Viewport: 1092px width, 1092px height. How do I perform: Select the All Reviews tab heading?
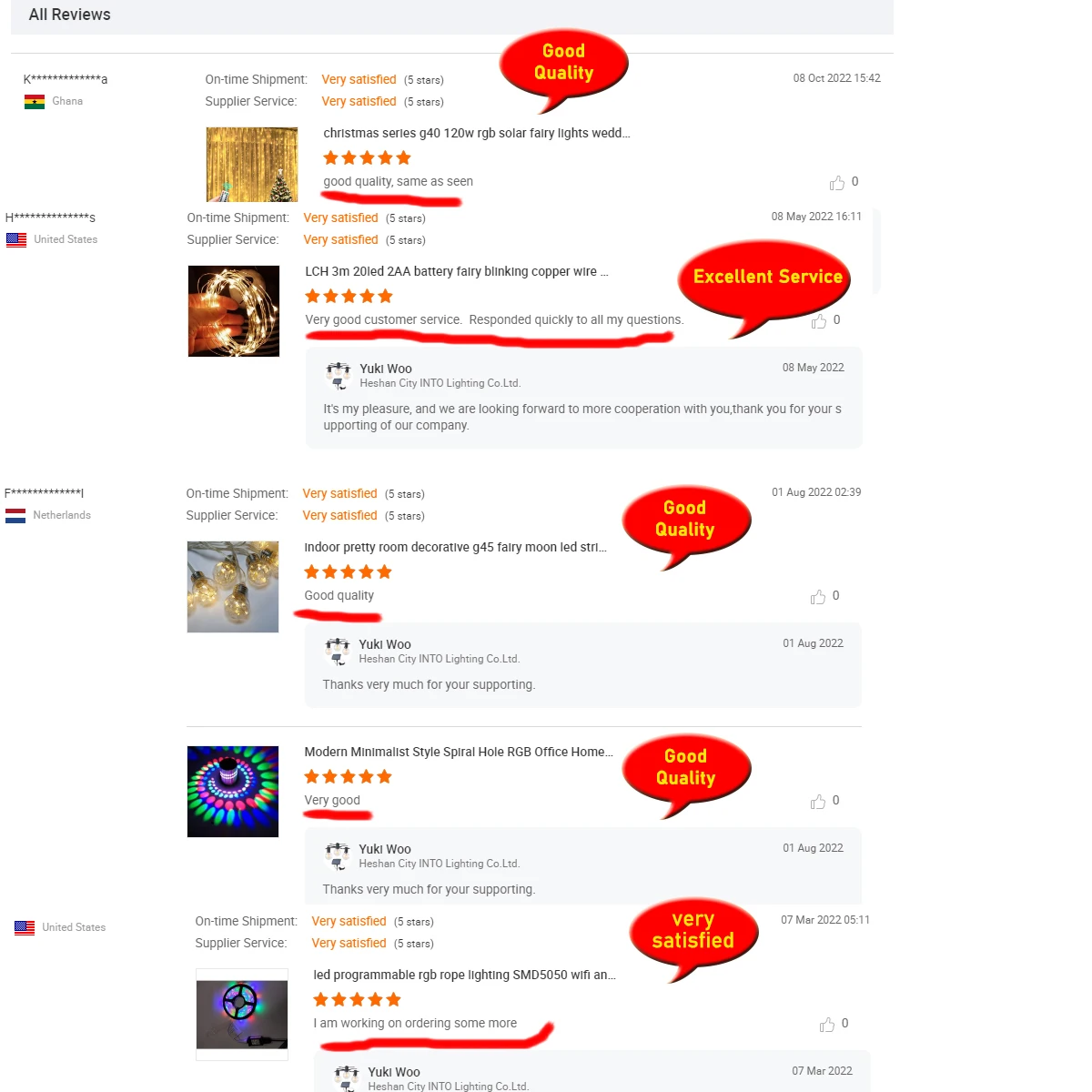pyautogui.click(x=70, y=15)
